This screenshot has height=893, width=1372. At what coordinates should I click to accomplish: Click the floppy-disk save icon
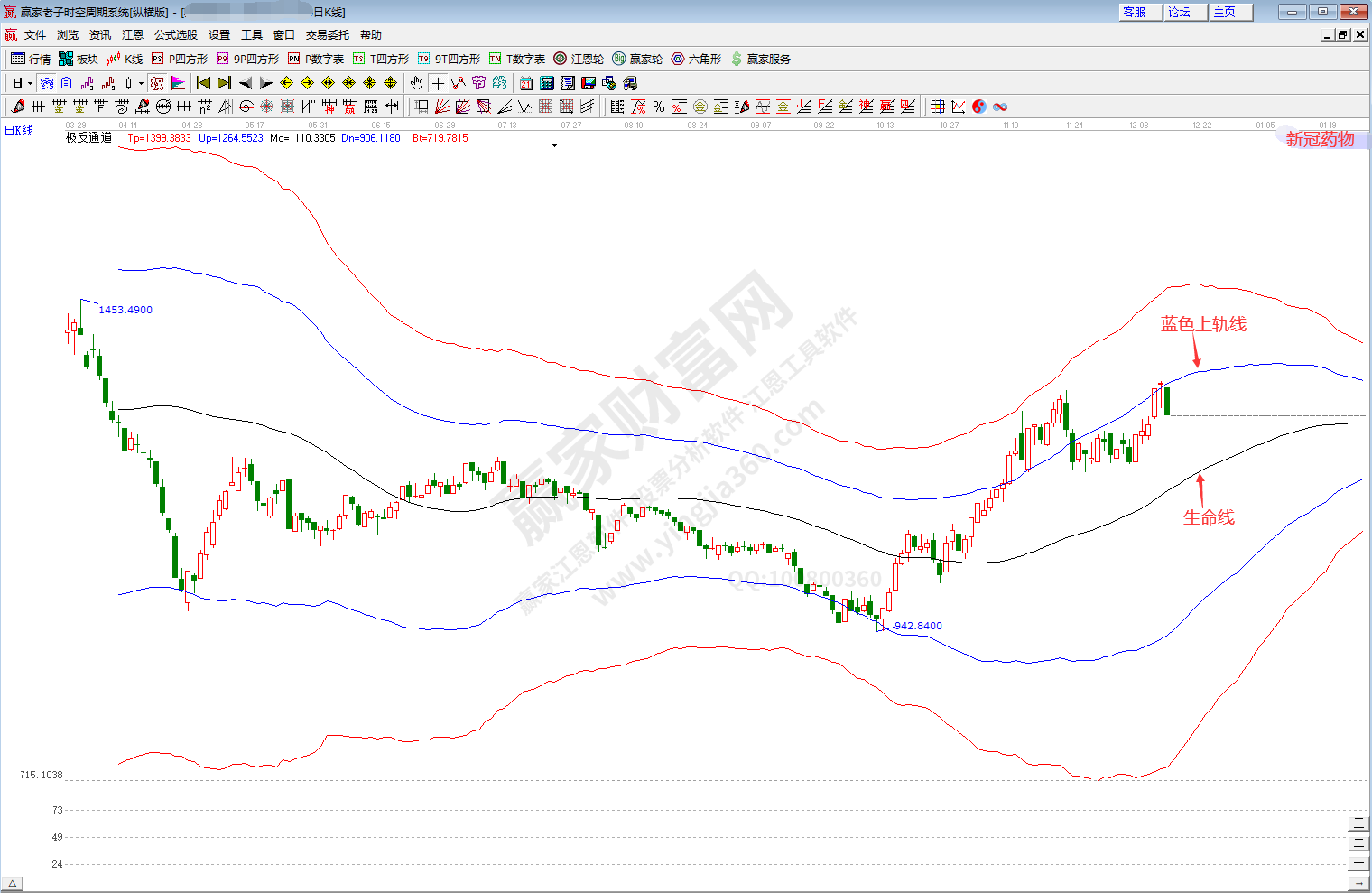pyautogui.click(x=589, y=83)
